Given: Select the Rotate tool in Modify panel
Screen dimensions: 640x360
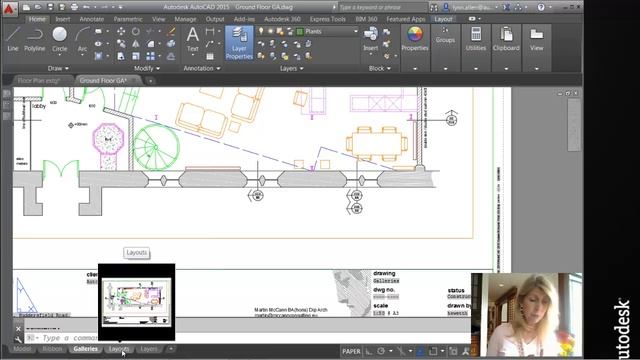Looking at the screenshot, I should (136, 31).
